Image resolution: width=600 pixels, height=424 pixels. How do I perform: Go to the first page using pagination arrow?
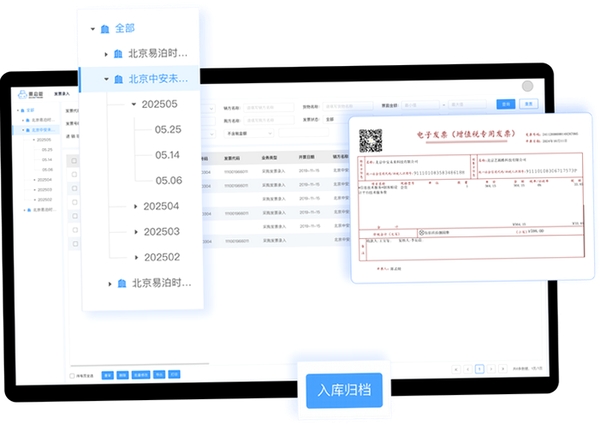[456, 369]
